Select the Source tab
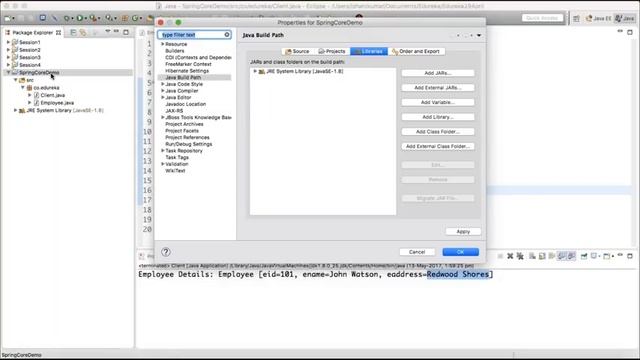 297,51
